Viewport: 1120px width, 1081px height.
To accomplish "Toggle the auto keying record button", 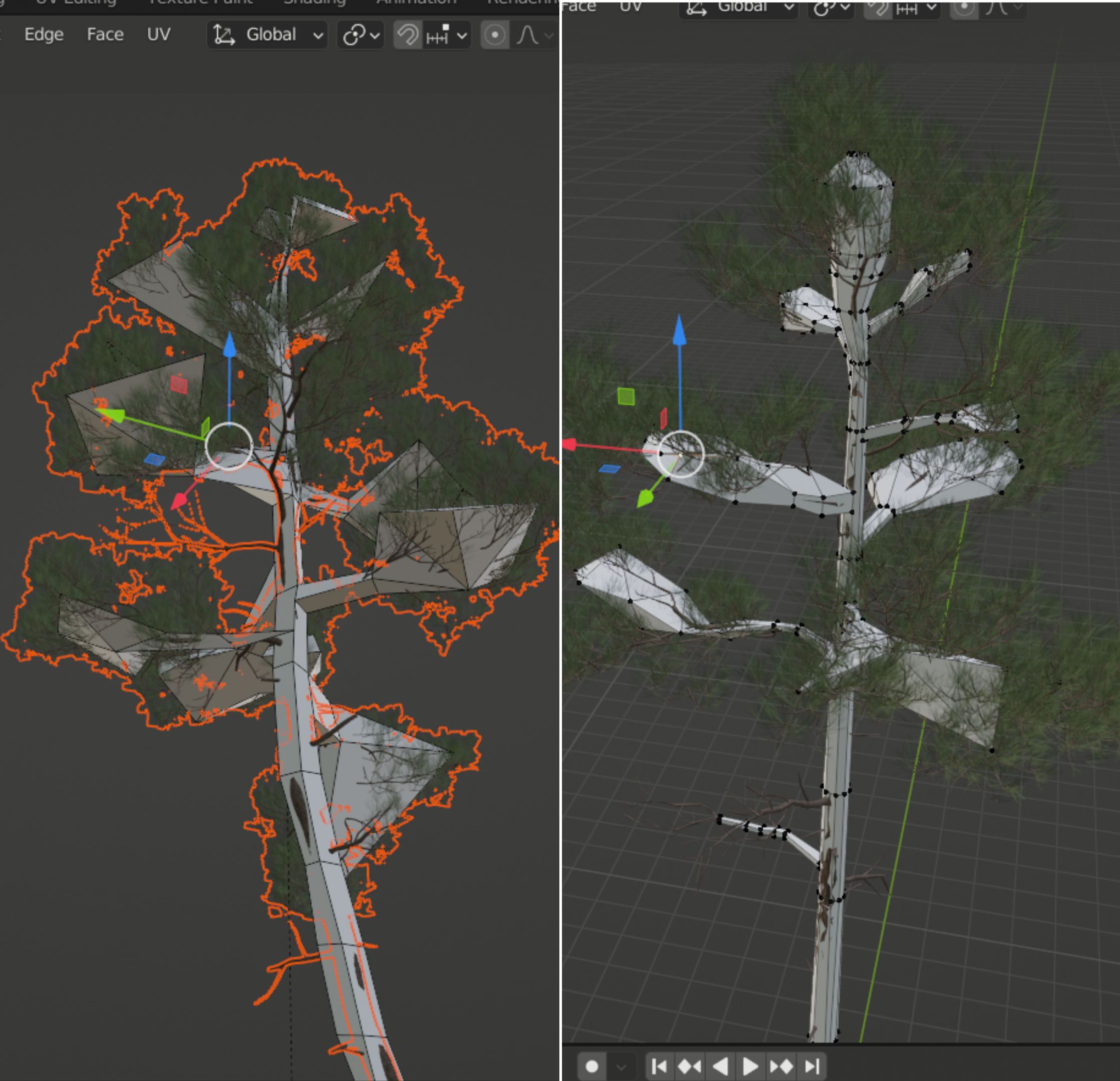I will pyautogui.click(x=592, y=1066).
